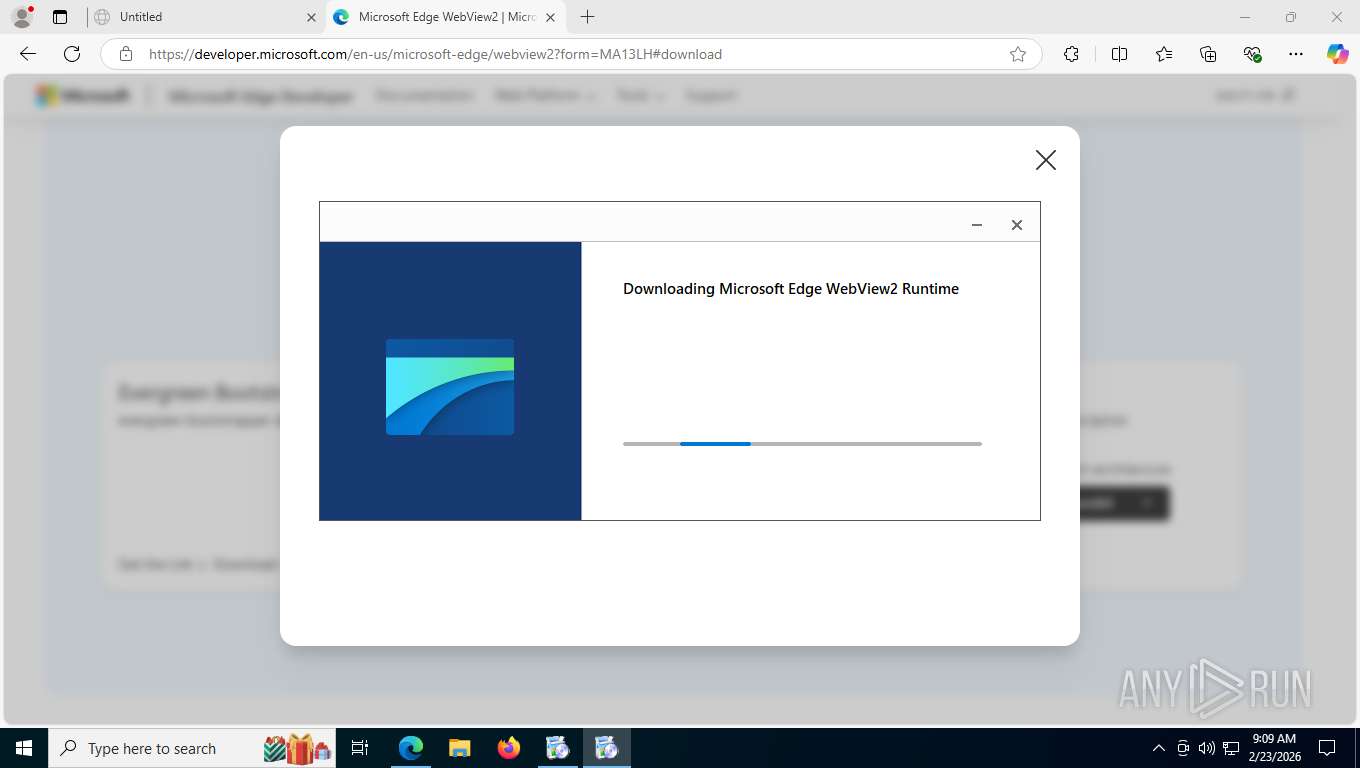
Task: Open Collections panel
Action: click(1208, 54)
